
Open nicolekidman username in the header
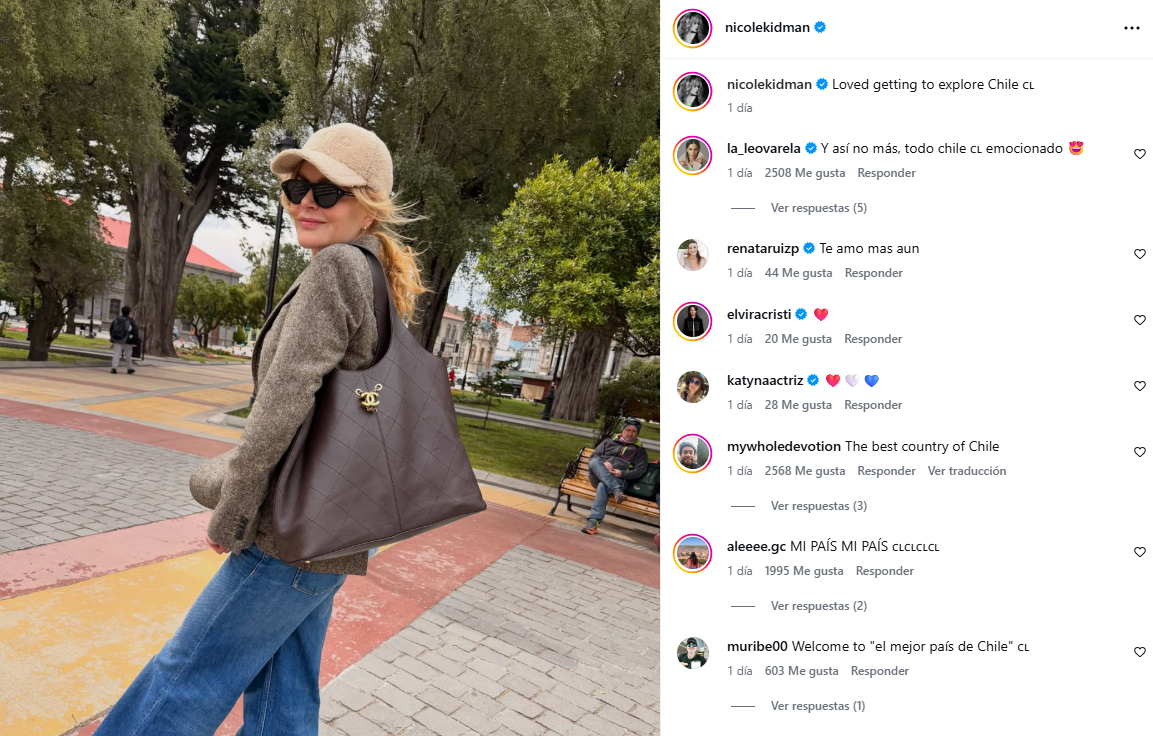click(x=767, y=27)
